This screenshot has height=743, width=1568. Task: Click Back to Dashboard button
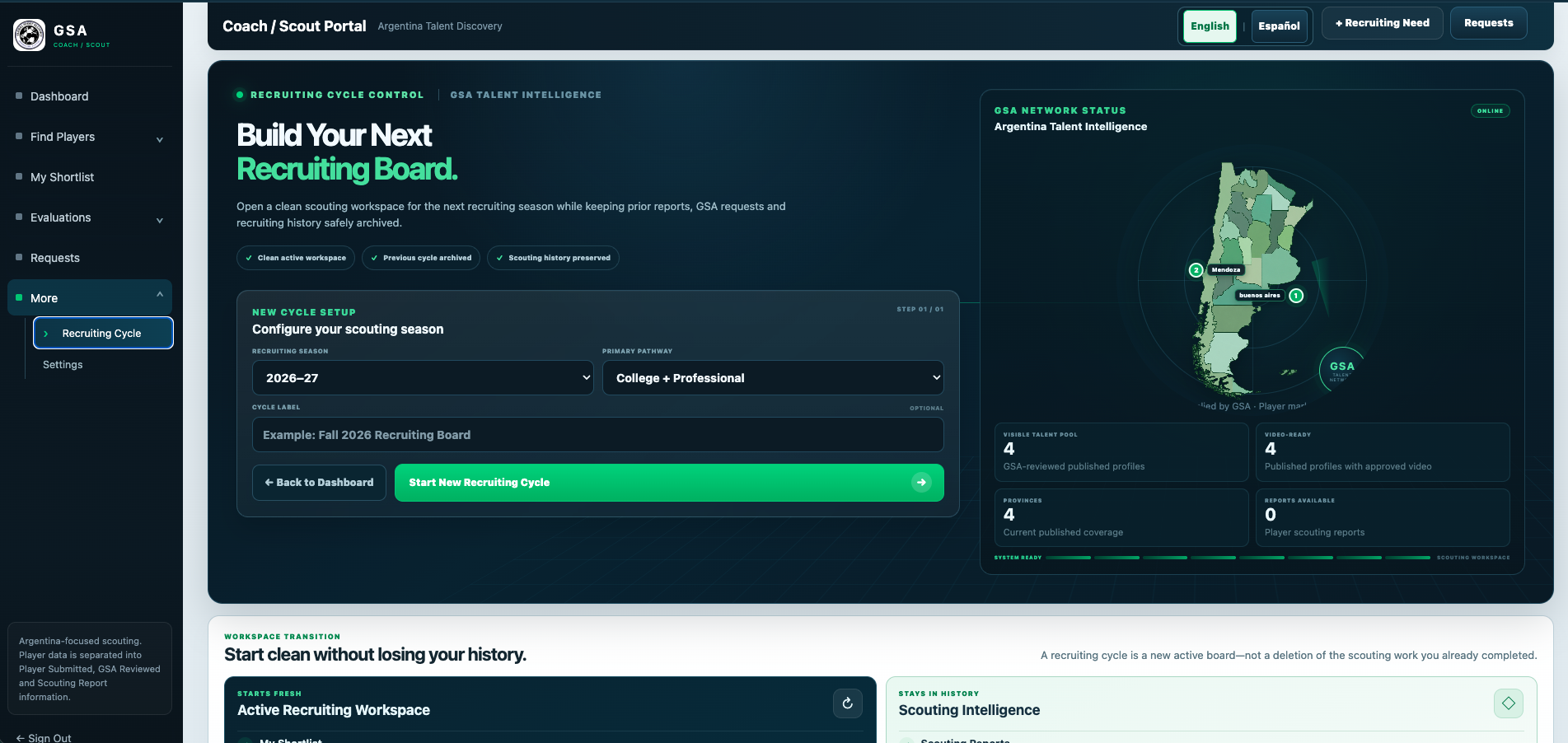coord(319,483)
